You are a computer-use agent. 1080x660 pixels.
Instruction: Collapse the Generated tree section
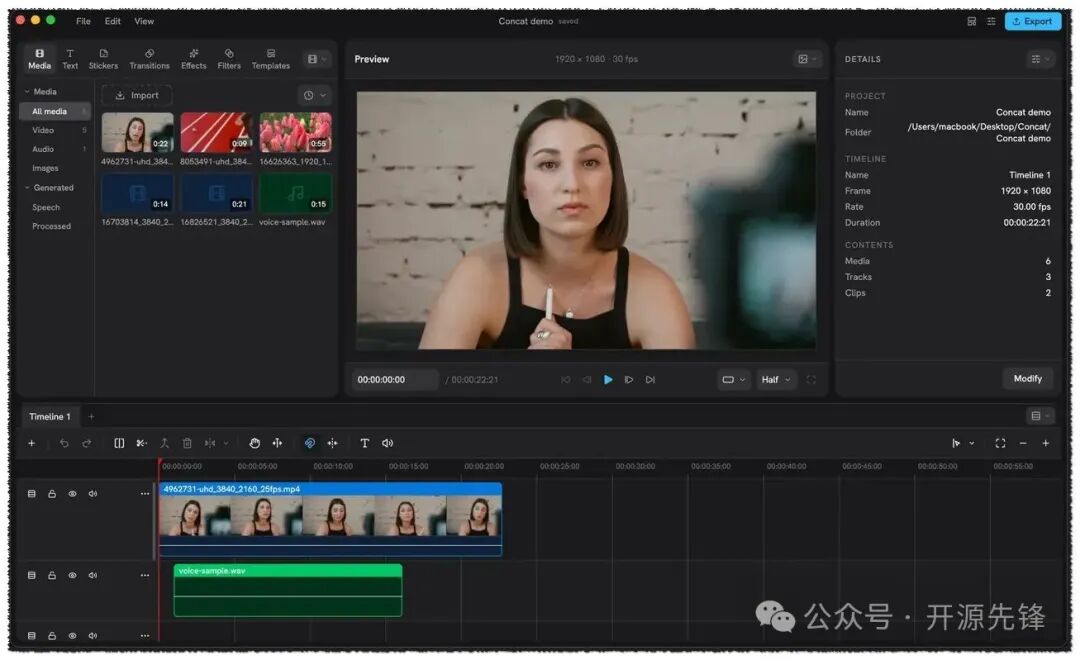tap(28, 187)
